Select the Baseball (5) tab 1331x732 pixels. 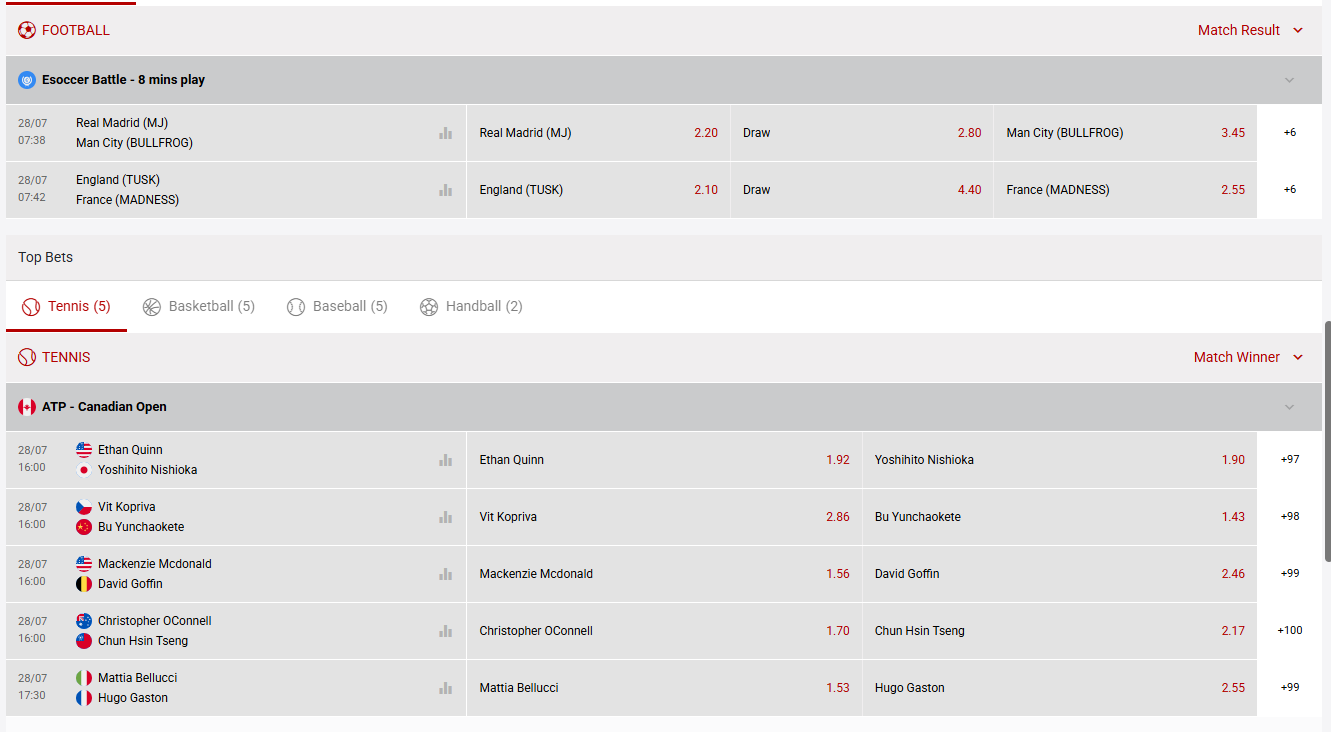click(337, 306)
